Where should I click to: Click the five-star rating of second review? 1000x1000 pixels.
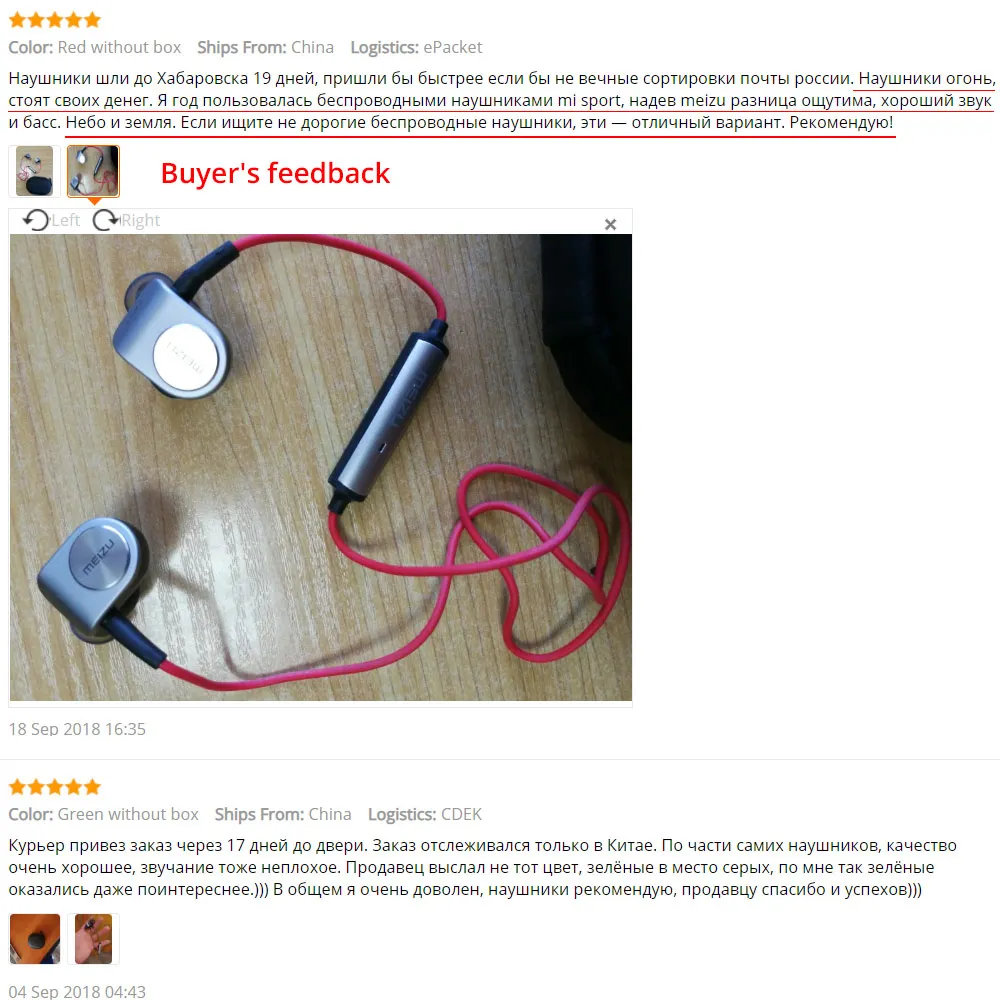pos(55,787)
